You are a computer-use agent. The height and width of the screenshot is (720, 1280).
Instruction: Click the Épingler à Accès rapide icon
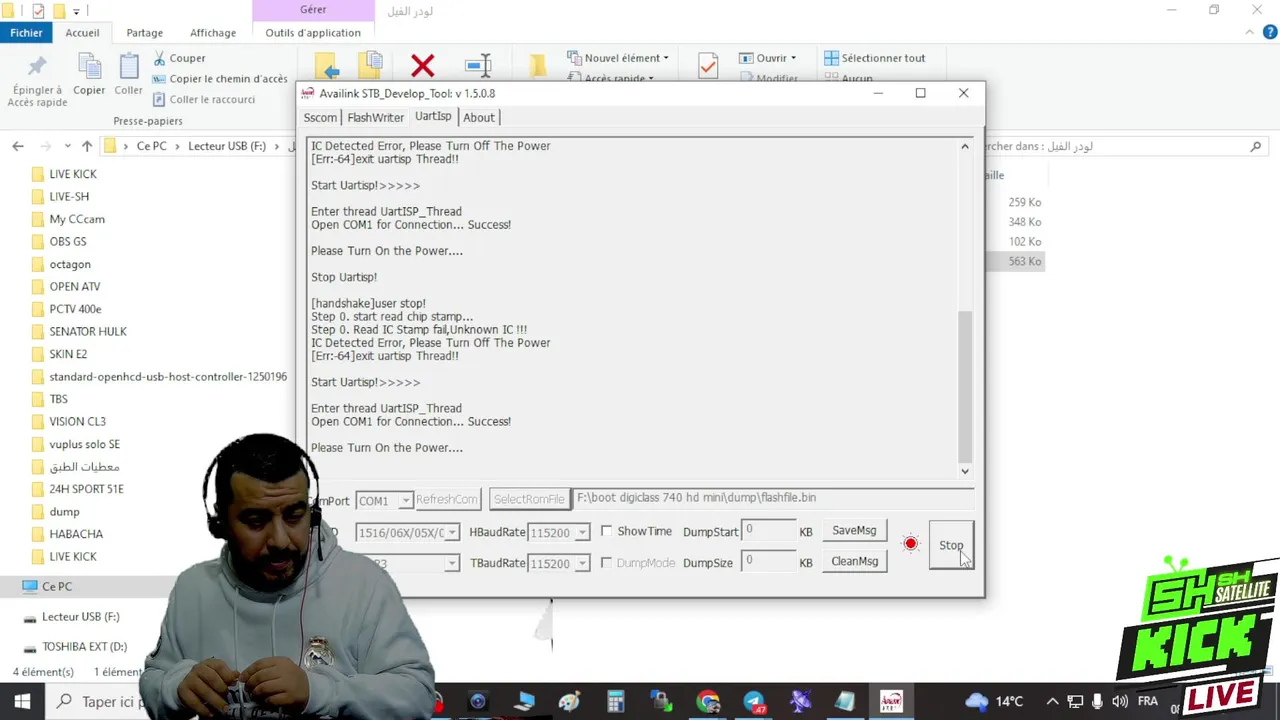click(37, 68)
